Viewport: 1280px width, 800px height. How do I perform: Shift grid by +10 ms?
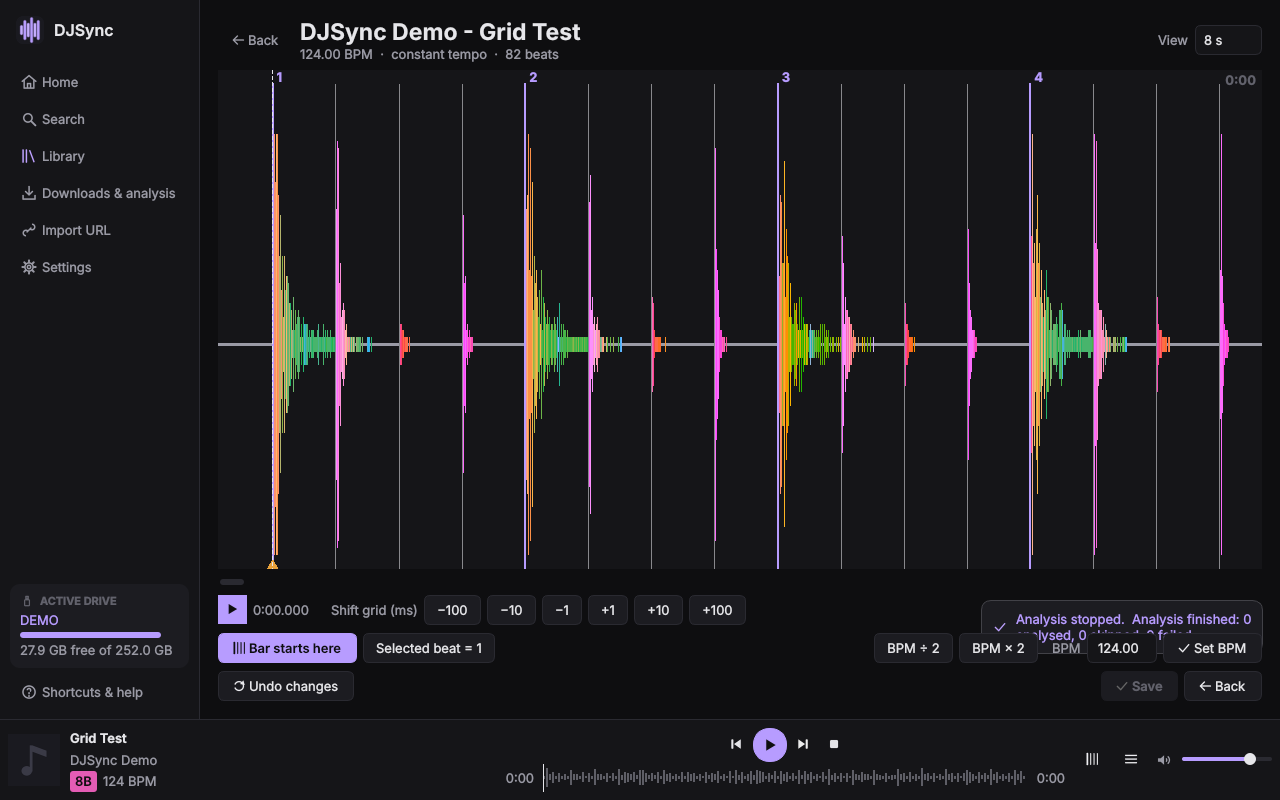coord(658,610)
